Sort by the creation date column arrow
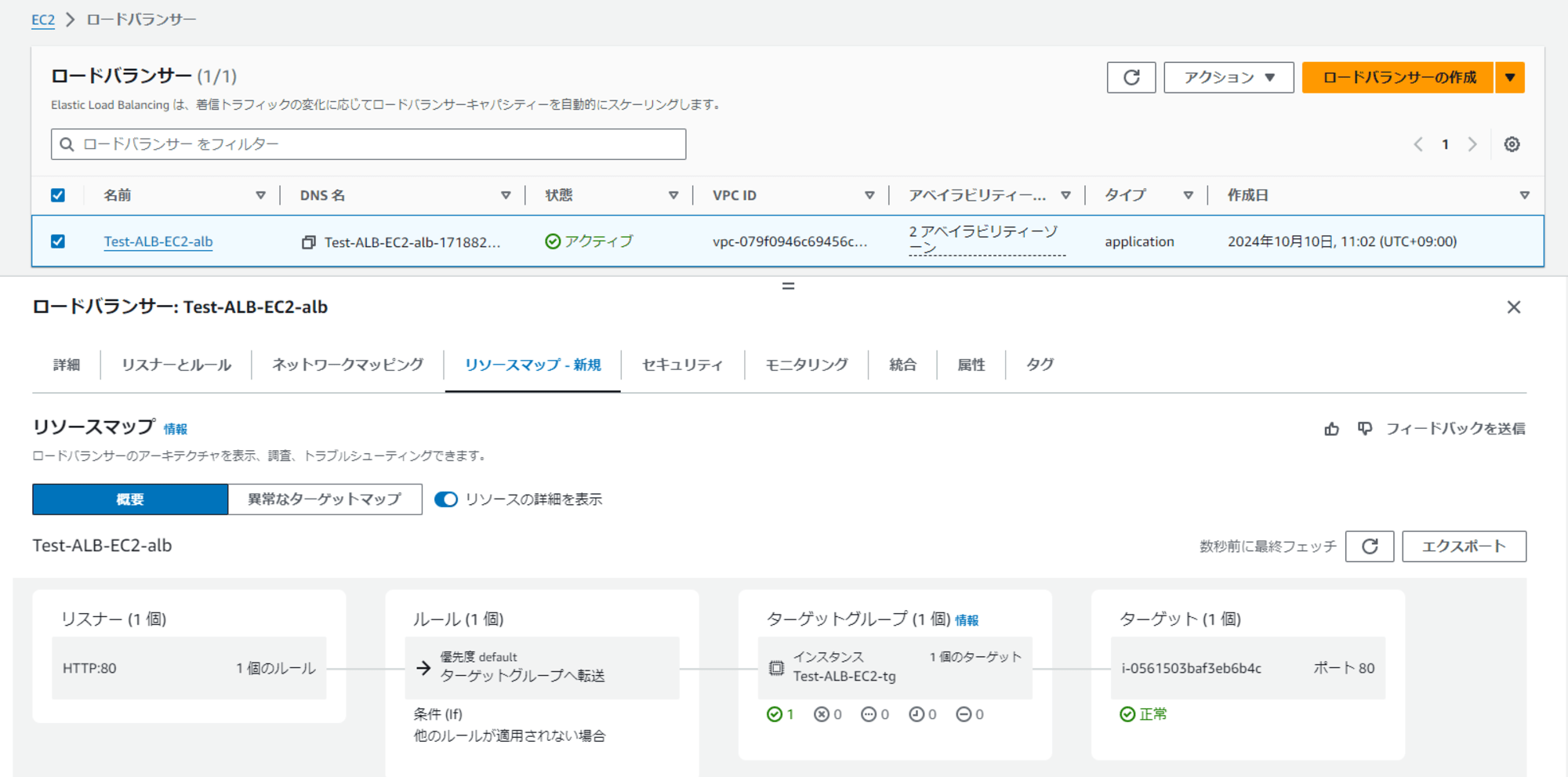 point(1525,195)
